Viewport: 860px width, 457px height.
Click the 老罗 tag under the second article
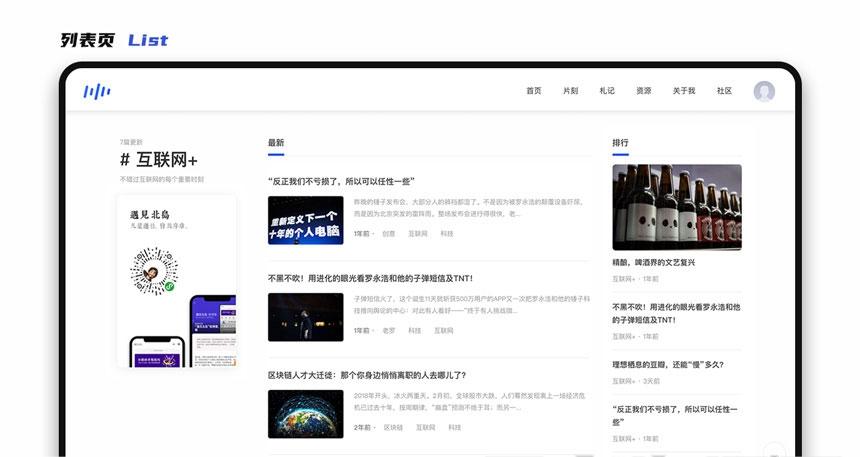coord(389,330)
